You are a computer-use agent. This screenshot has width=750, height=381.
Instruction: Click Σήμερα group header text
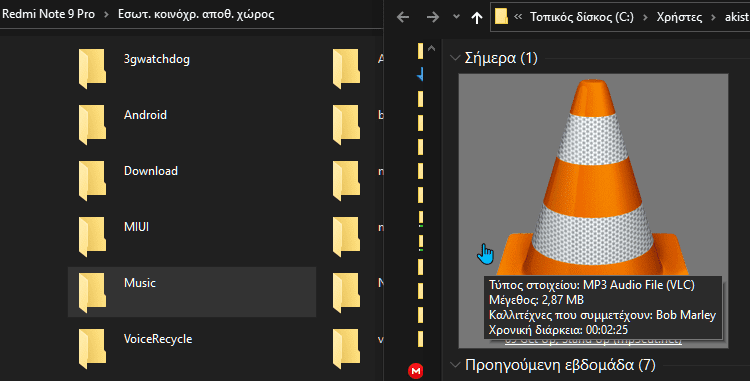coord(501,58)
